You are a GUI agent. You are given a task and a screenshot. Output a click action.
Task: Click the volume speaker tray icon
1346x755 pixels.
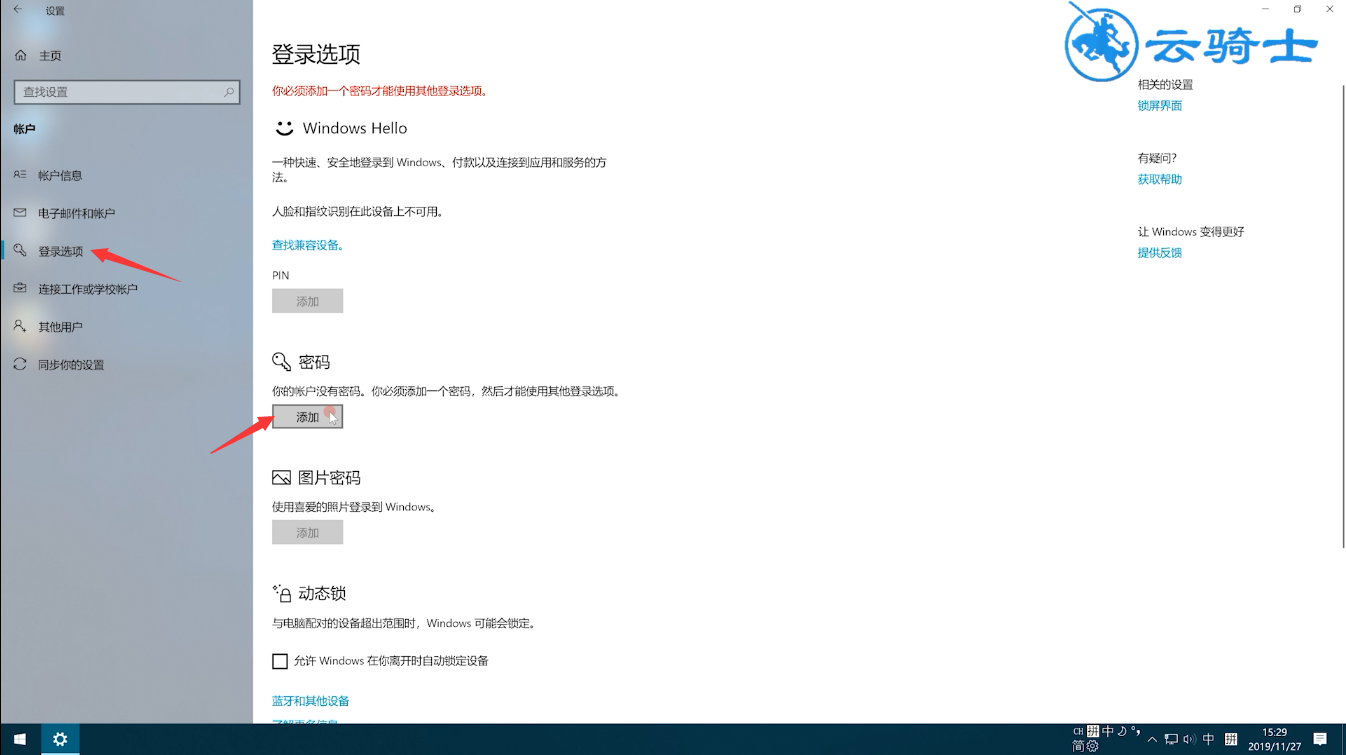point(1189,739)
